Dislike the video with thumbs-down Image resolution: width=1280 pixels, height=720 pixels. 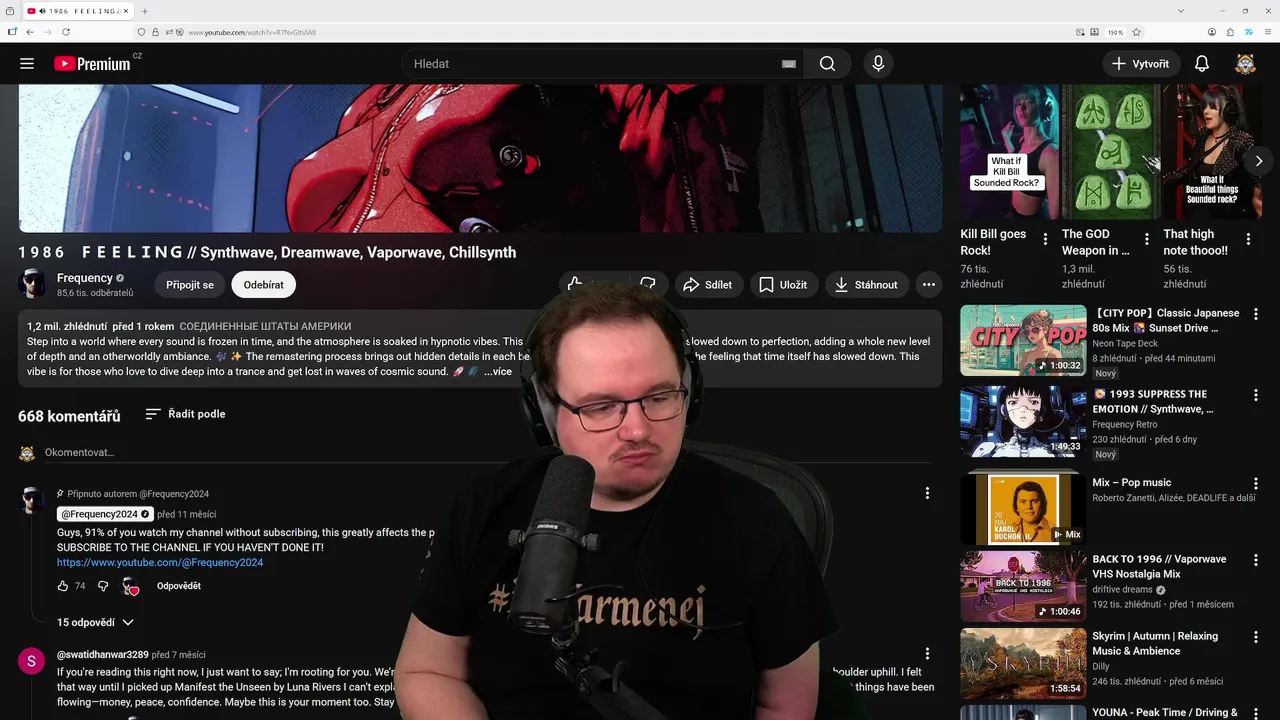point(647,284)
